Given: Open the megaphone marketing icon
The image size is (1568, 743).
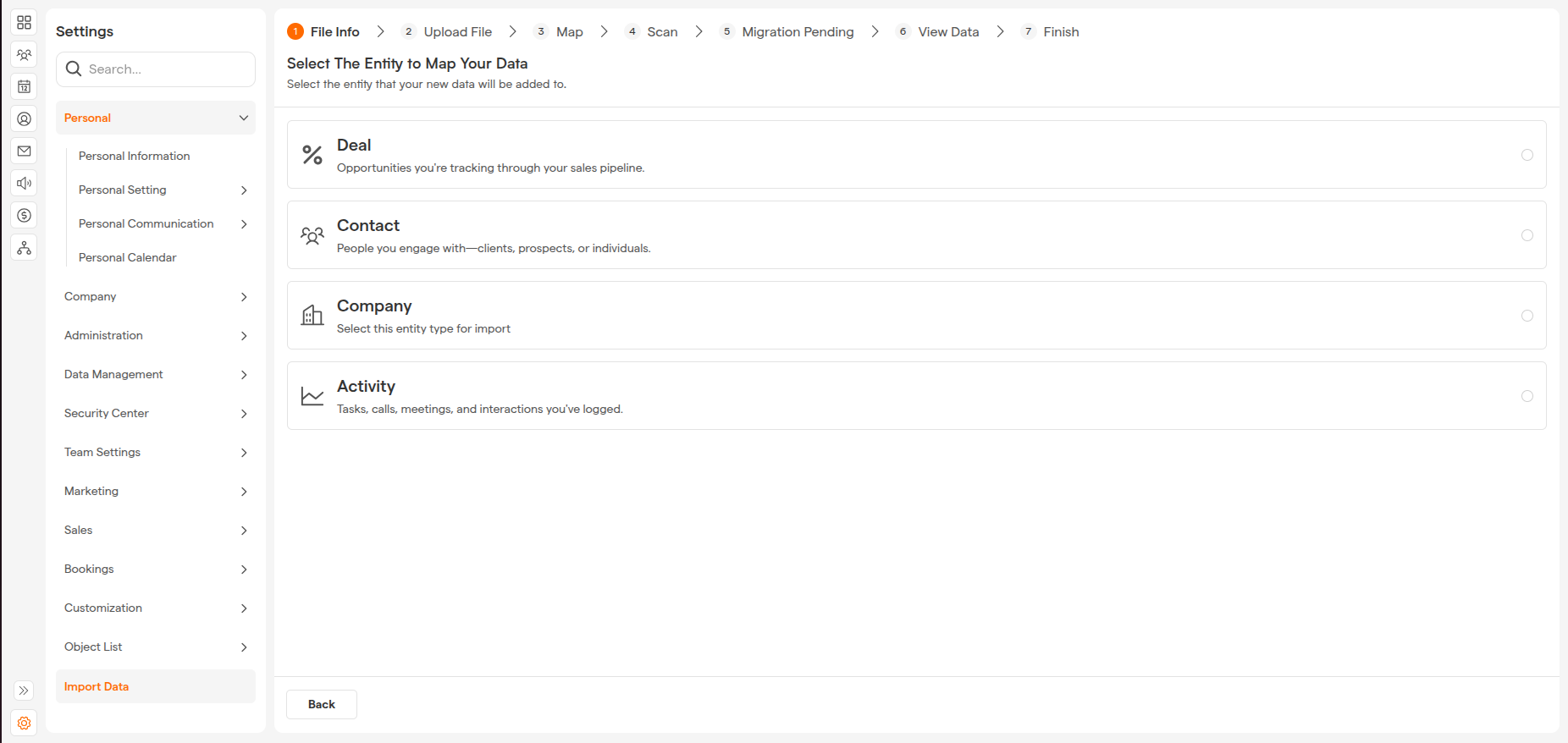Looking at the screenshot, I should coord(24,184).
